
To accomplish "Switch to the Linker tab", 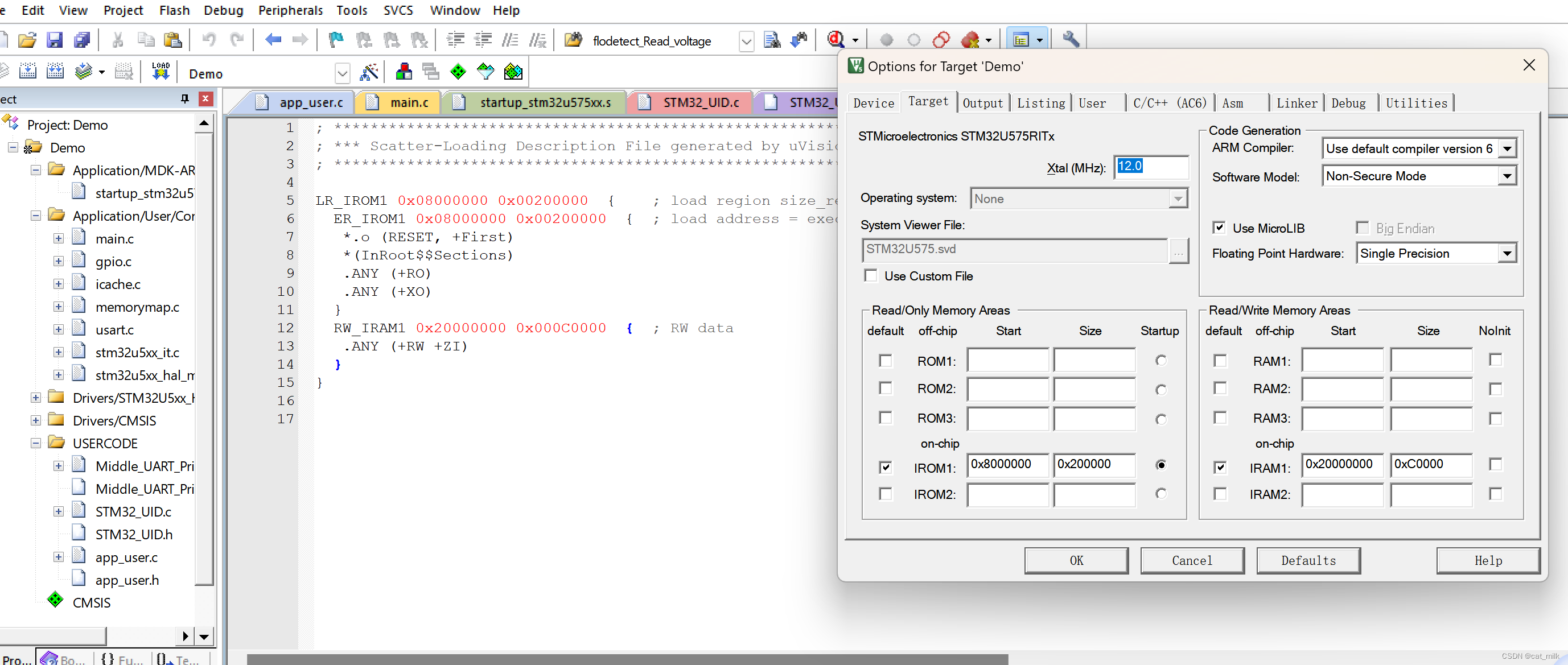I will [x=1296, y=103].
